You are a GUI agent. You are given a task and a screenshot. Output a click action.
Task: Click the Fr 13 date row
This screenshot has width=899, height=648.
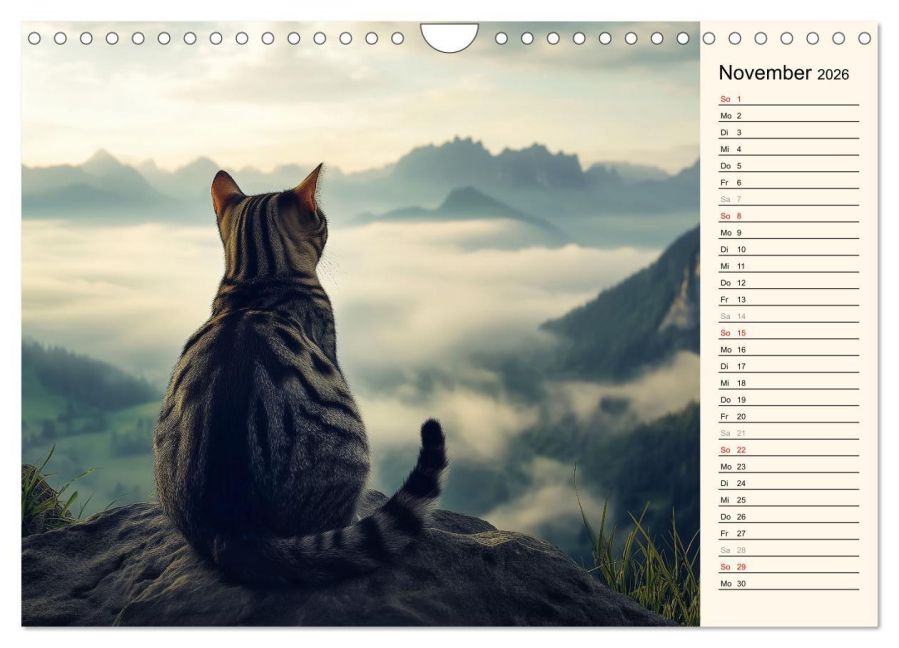788,299
